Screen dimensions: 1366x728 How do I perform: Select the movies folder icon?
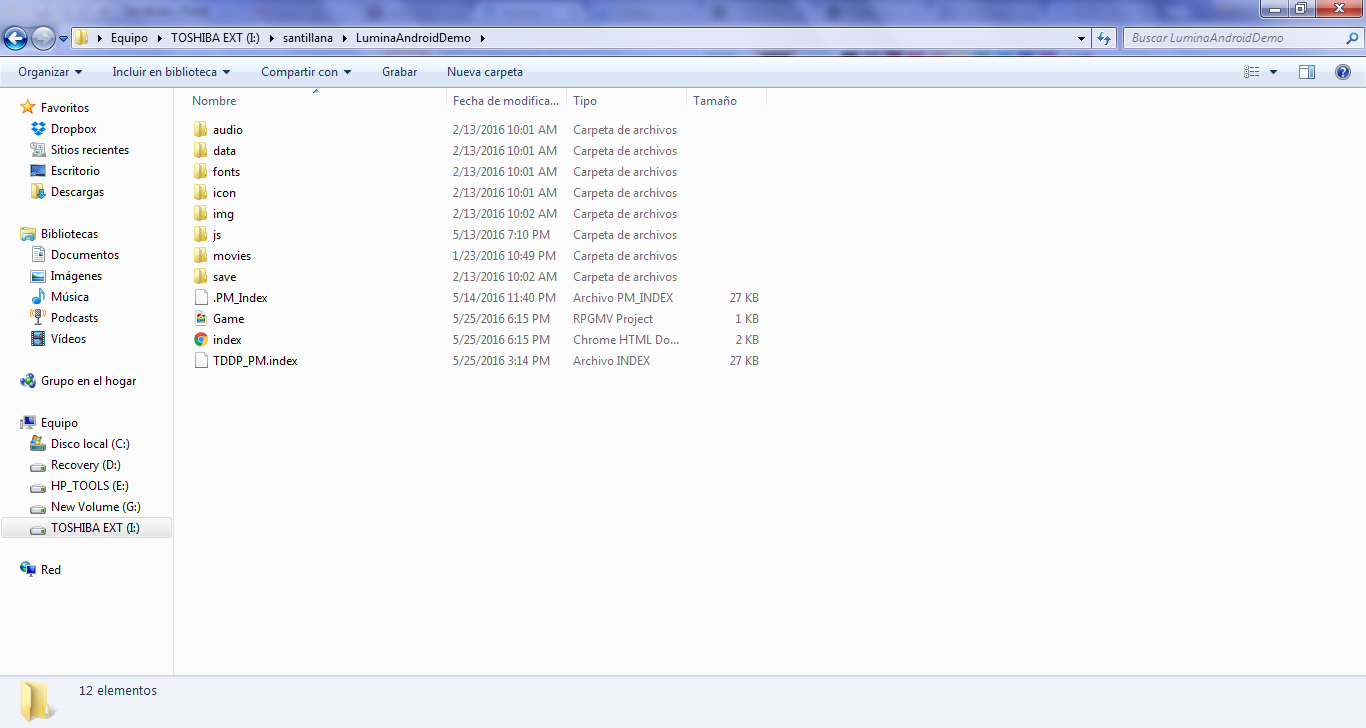[x=201, y=256]
